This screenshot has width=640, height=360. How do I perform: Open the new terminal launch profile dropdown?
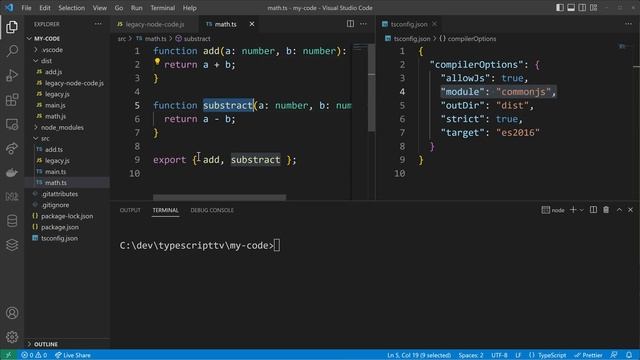(x=582, y=210)
